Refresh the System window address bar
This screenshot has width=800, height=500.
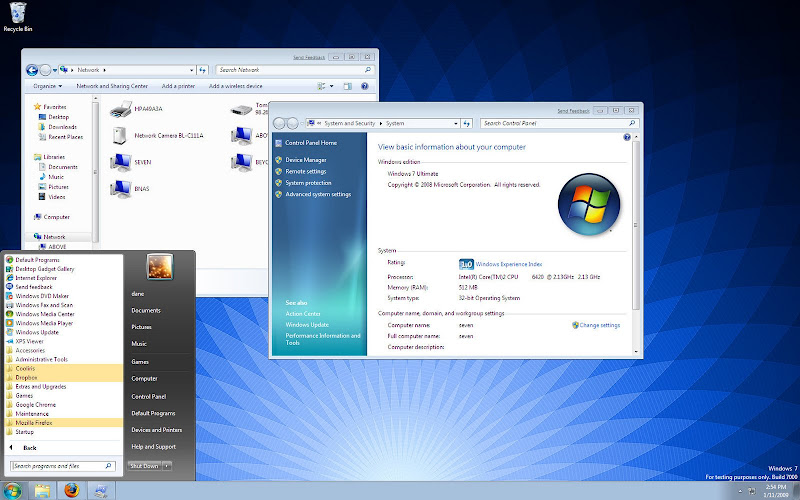pos(467,123)
